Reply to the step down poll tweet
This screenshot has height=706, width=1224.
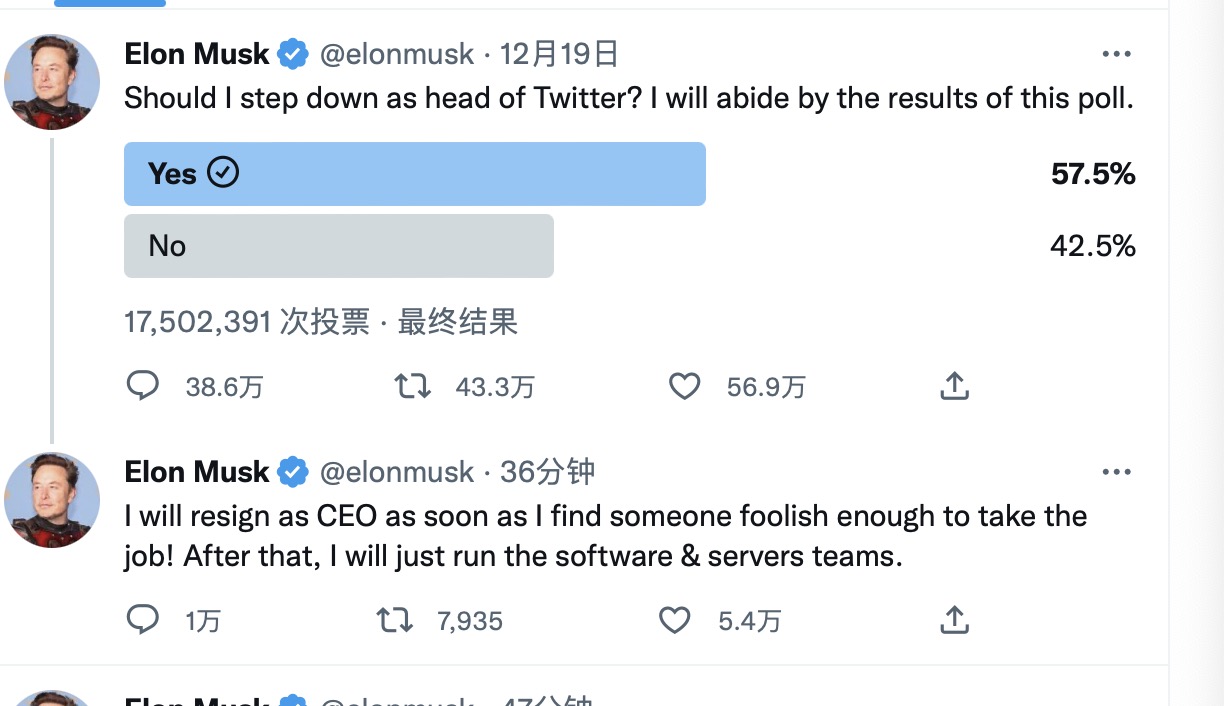(x=143, y=386)
